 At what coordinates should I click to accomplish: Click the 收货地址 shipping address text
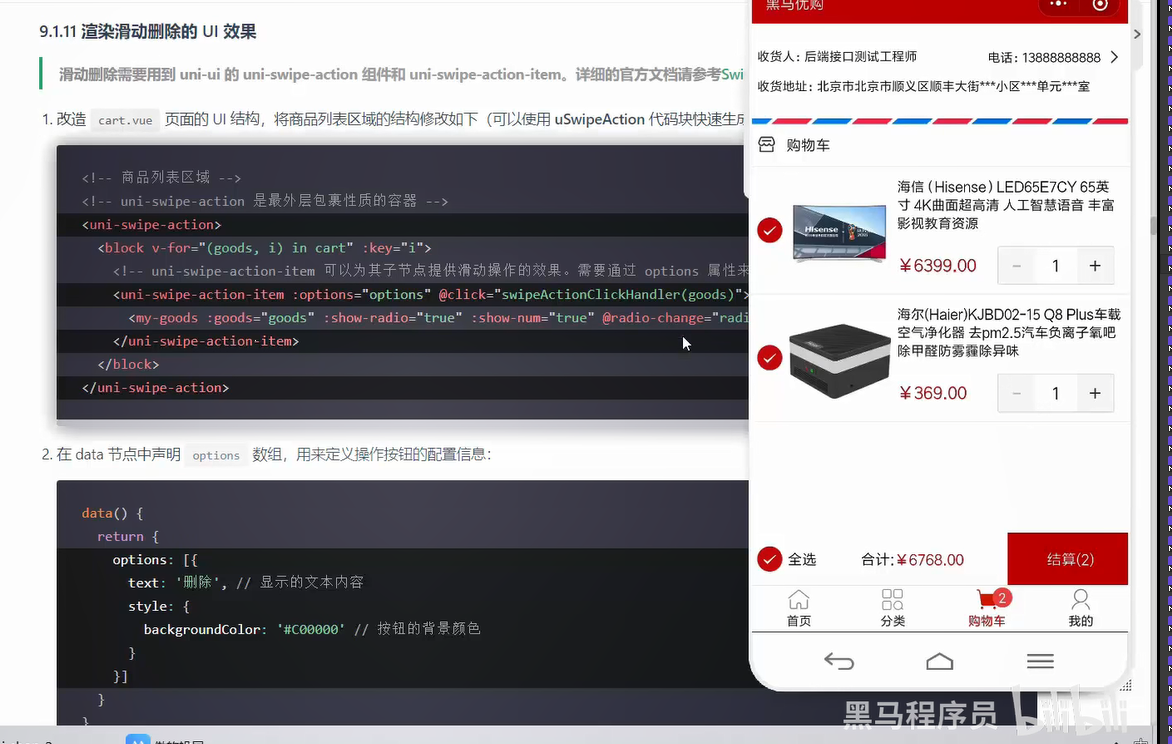pos(923,87)
